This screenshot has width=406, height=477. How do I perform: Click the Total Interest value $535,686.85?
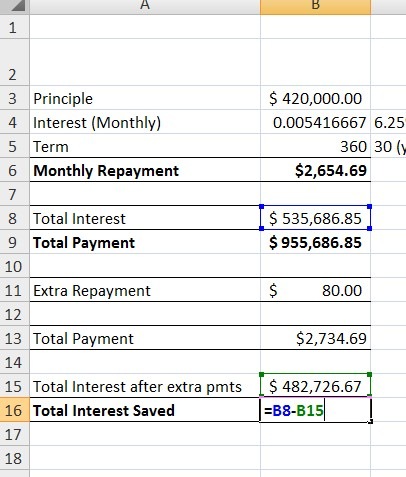(x=315, y=218)
